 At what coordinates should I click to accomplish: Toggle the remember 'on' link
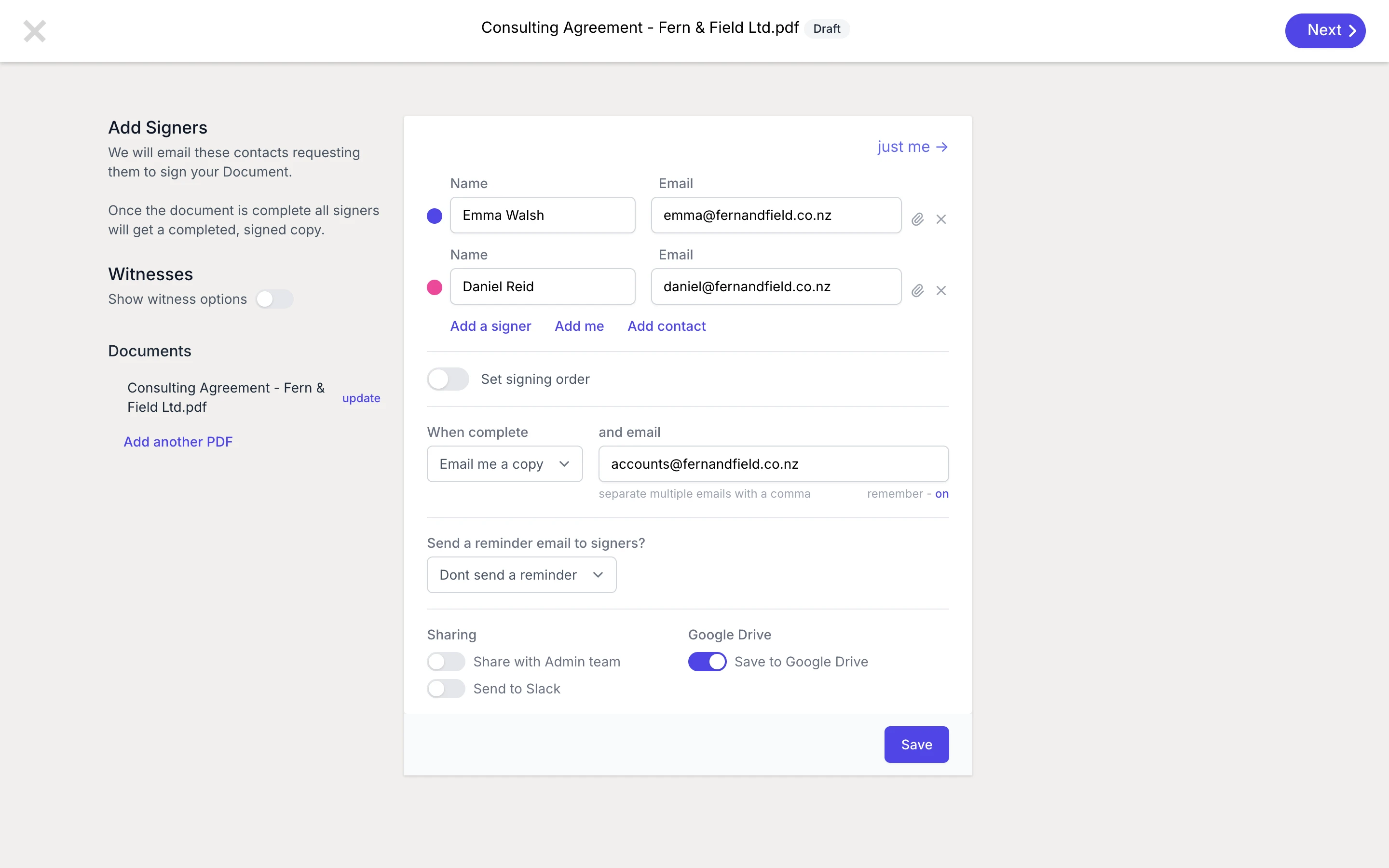[941, 494]
